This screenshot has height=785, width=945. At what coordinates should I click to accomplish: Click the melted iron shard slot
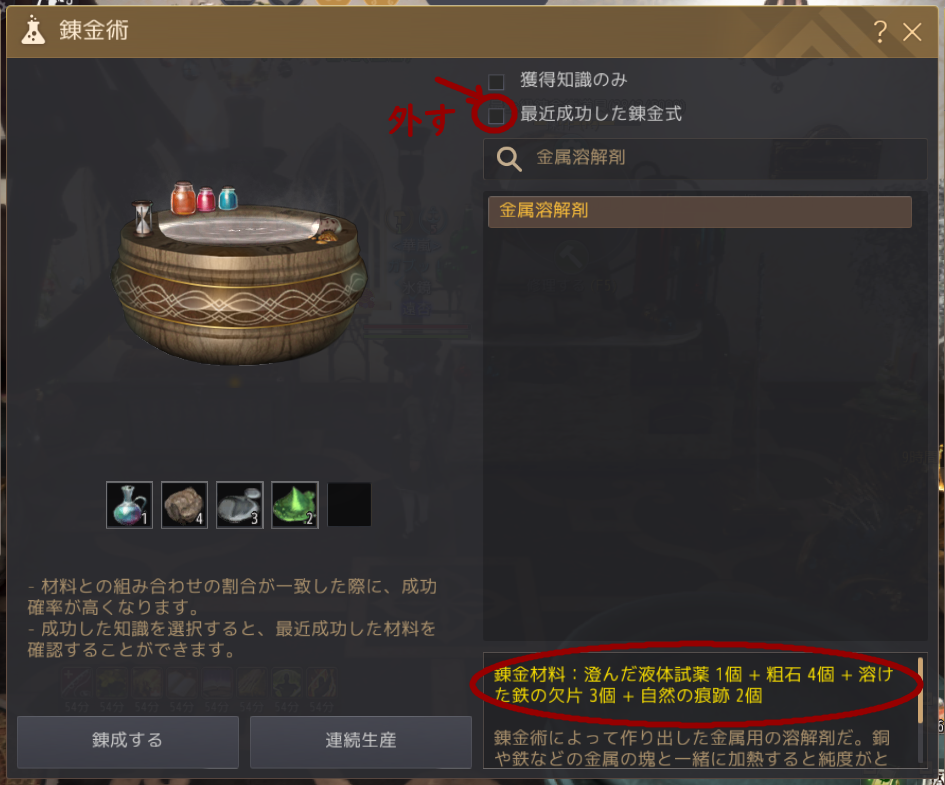click(x=240, y=505)
